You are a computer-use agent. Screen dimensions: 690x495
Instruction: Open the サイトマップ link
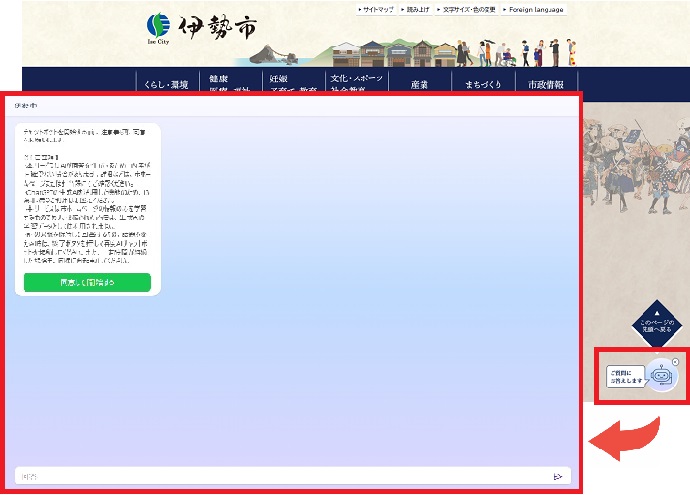[376, 10]
